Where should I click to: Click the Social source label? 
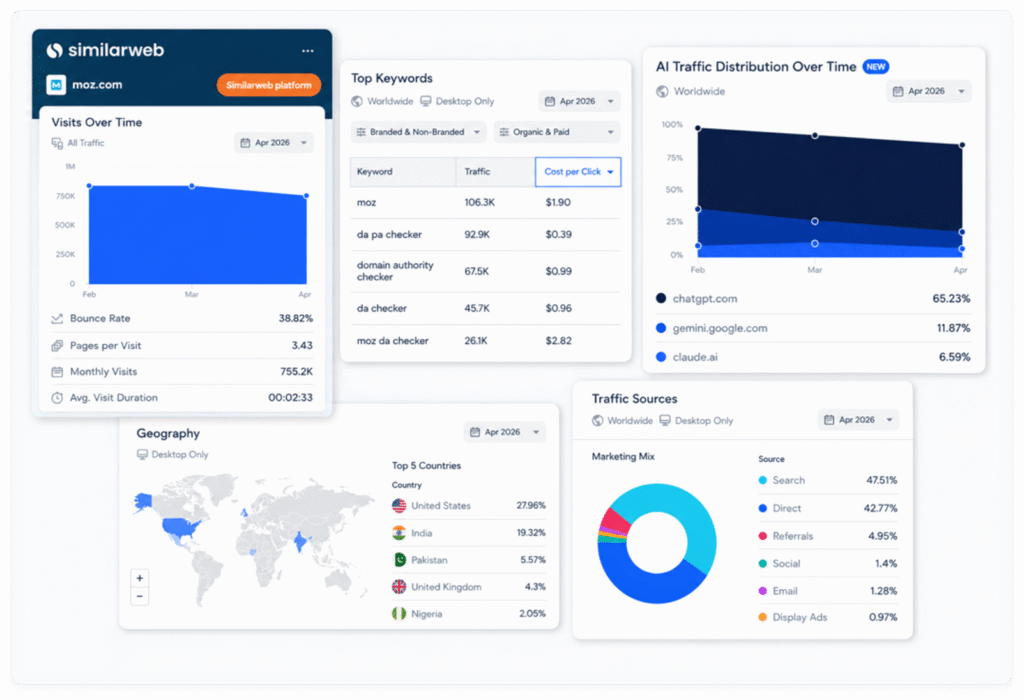coord(786,564)
